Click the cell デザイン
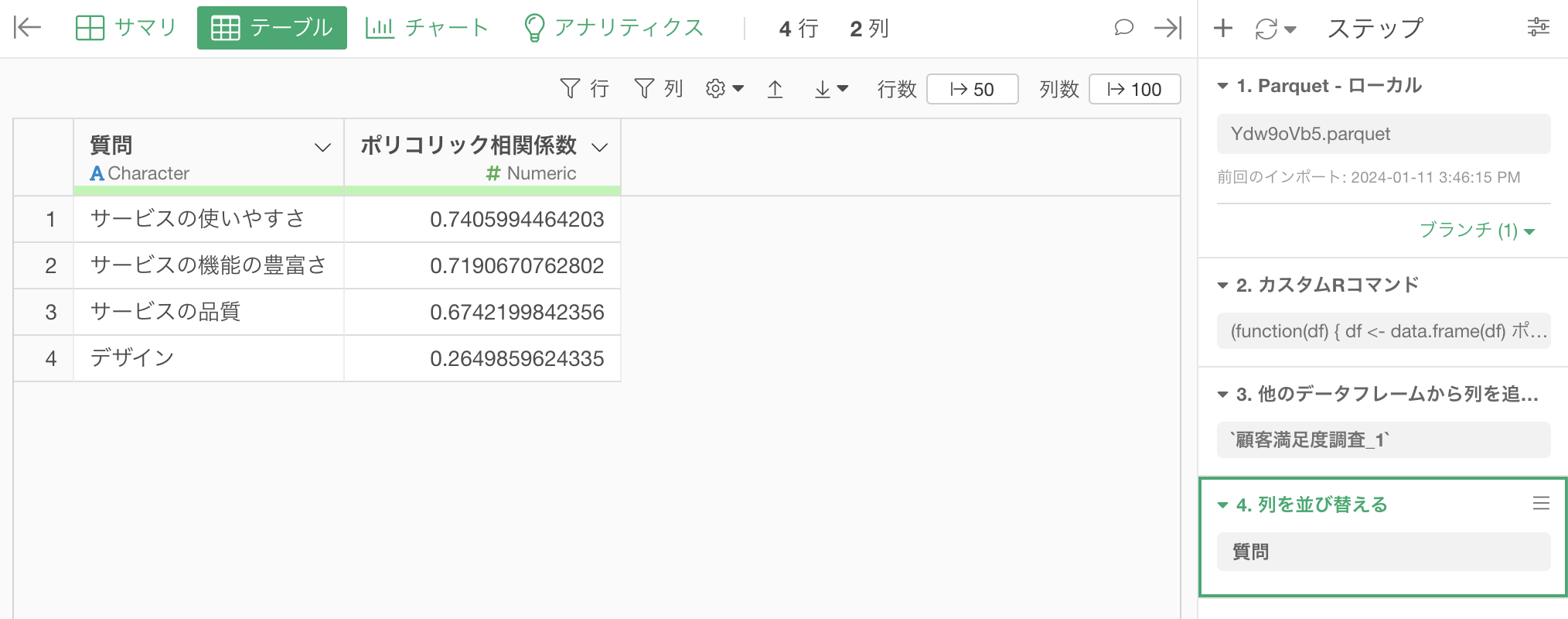The image size is (1568, 619). pyautogui.click(x=209, y=358)
